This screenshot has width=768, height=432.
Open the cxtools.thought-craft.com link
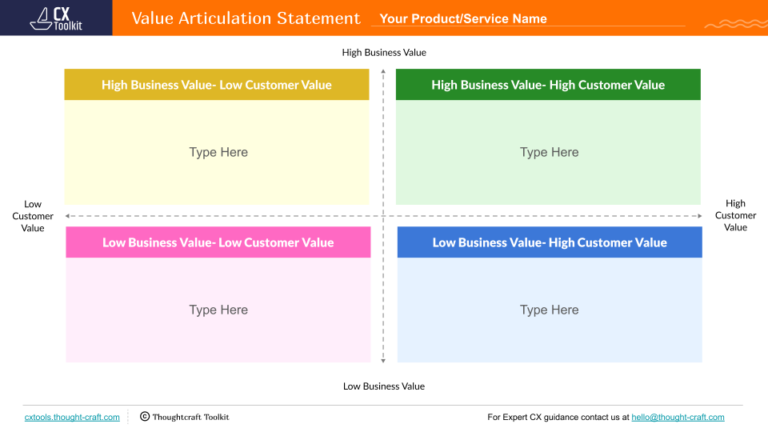(x=72, y=417)
